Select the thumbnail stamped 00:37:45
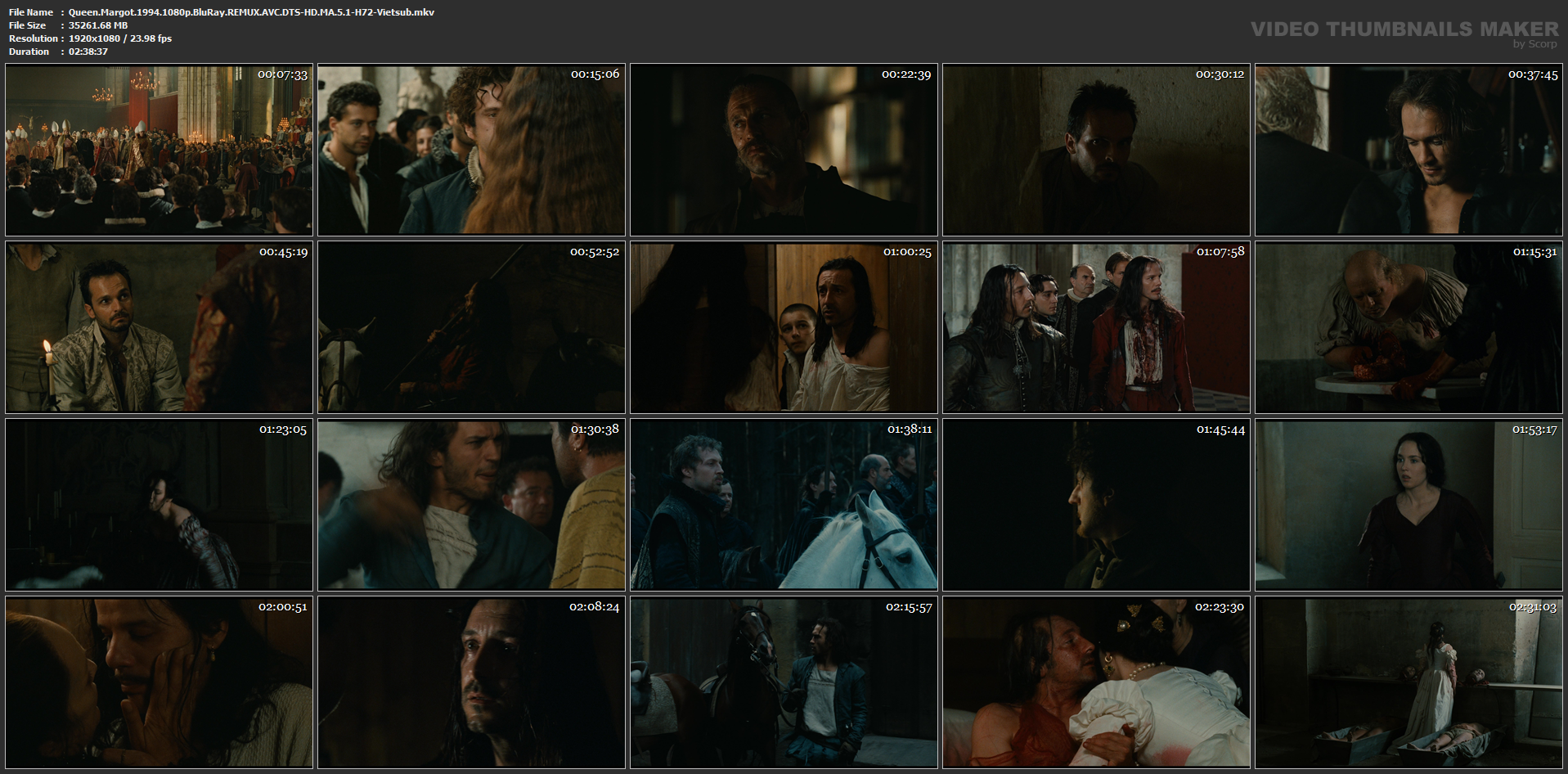Image resolution: width=1568 pixels, height=774 pixels. pos(1409,150)
